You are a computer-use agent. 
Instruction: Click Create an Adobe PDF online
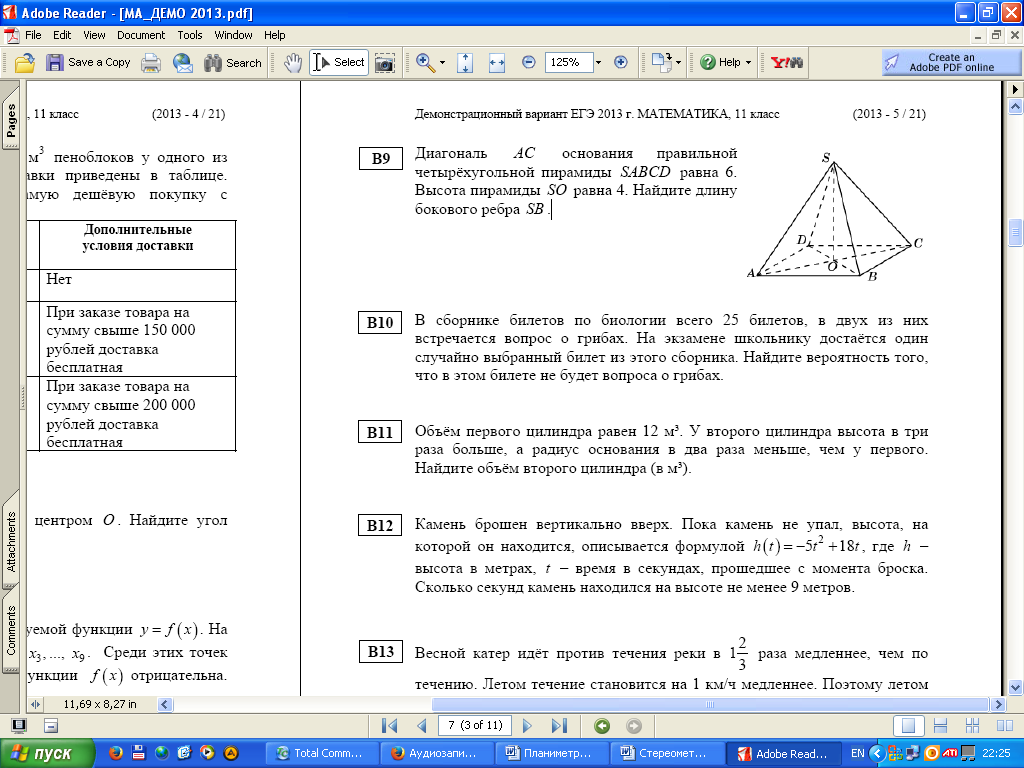950,63
